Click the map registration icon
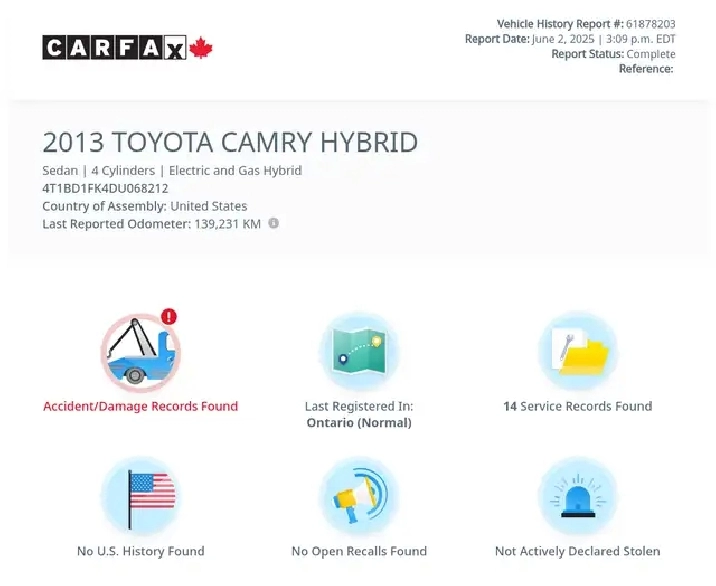 tap(359, 352)
